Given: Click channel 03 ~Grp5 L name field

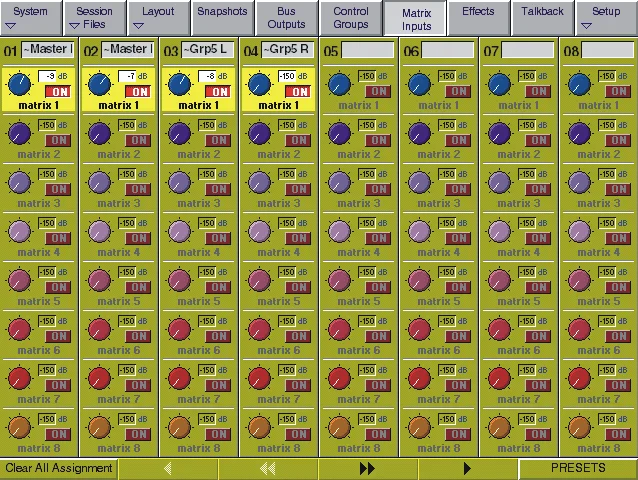Looking at the screenshot, I should point(208,50).
